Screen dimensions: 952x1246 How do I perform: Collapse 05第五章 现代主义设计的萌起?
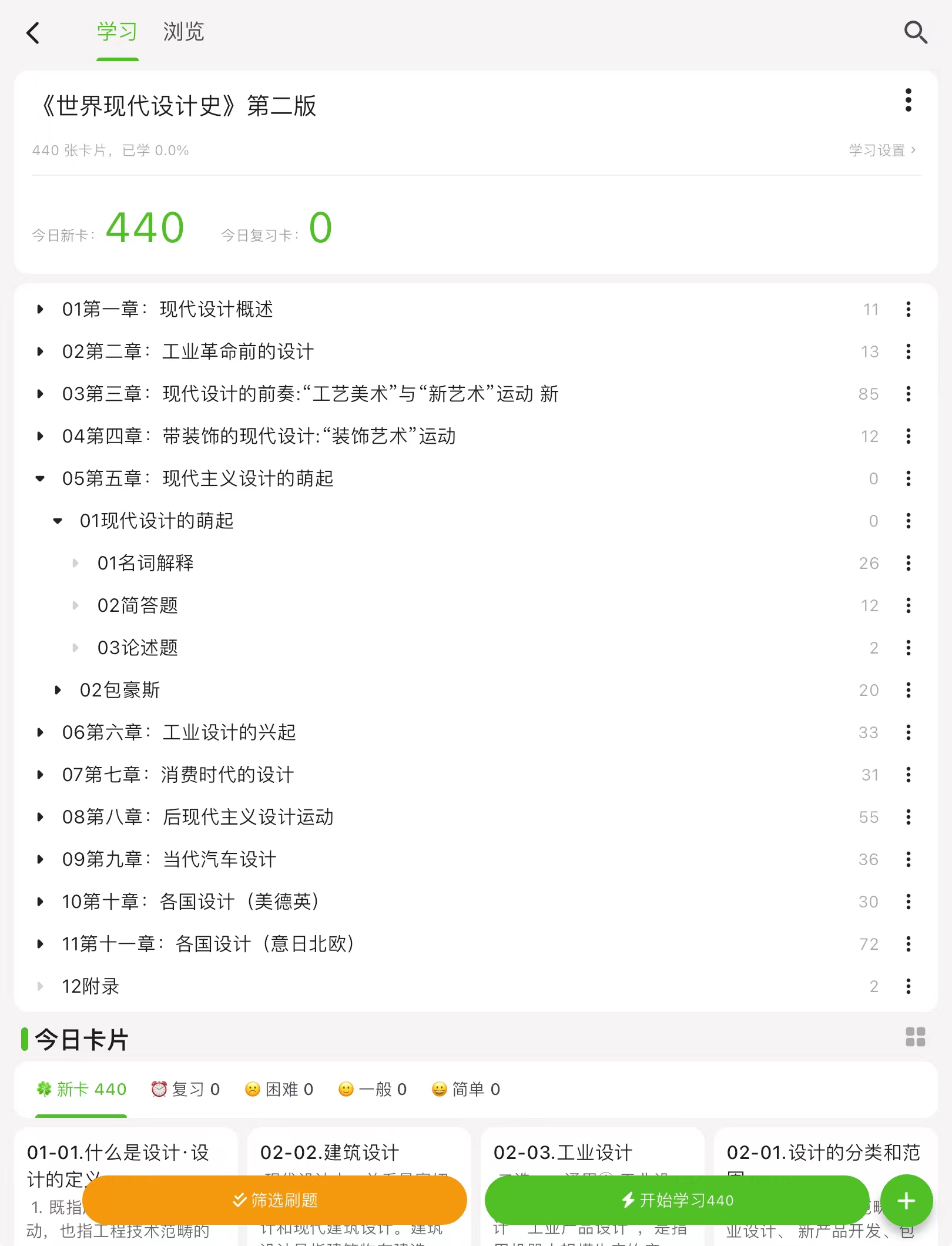(40, 478)
